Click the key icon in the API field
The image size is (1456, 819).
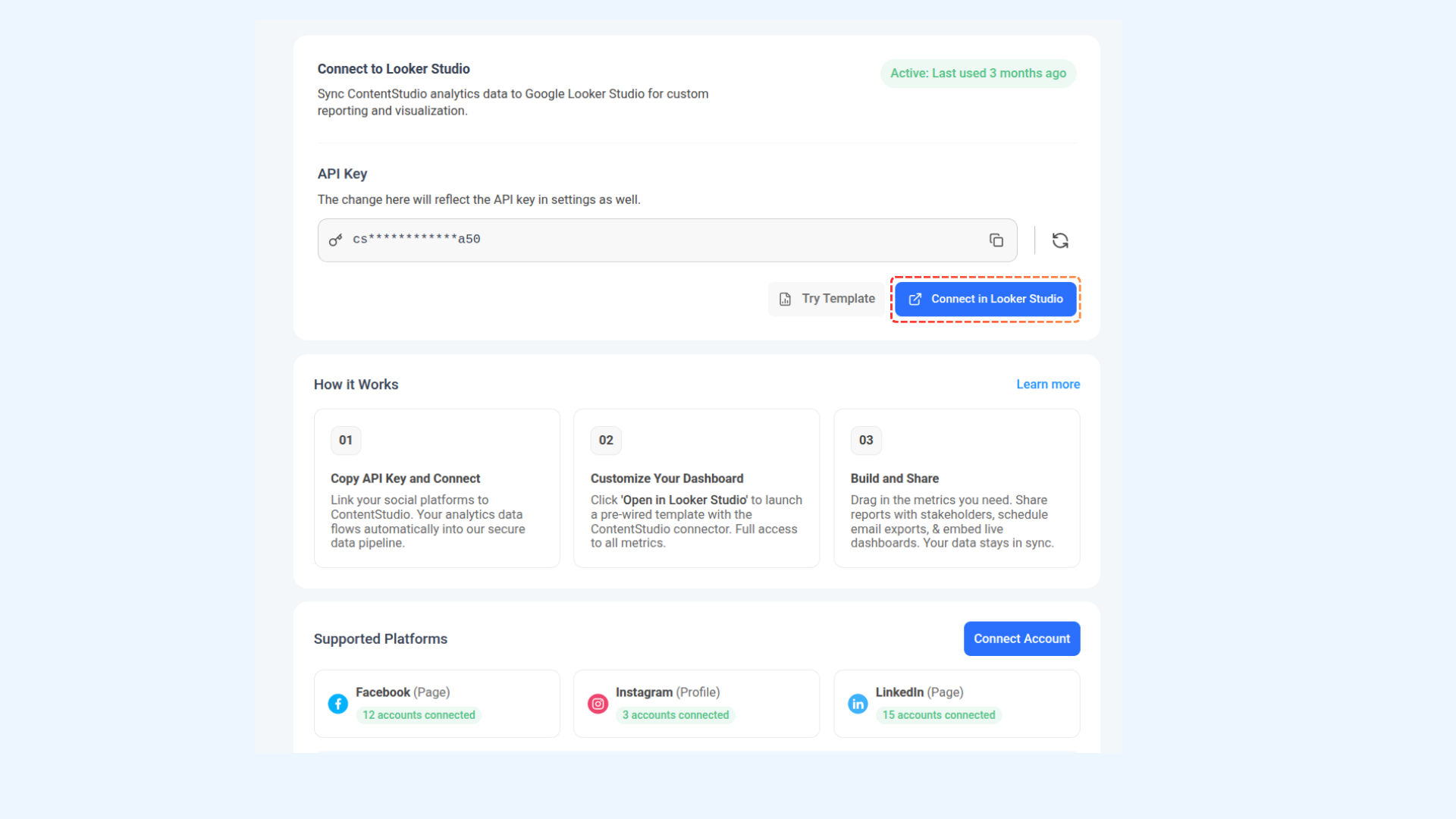[x=335, y=240]
